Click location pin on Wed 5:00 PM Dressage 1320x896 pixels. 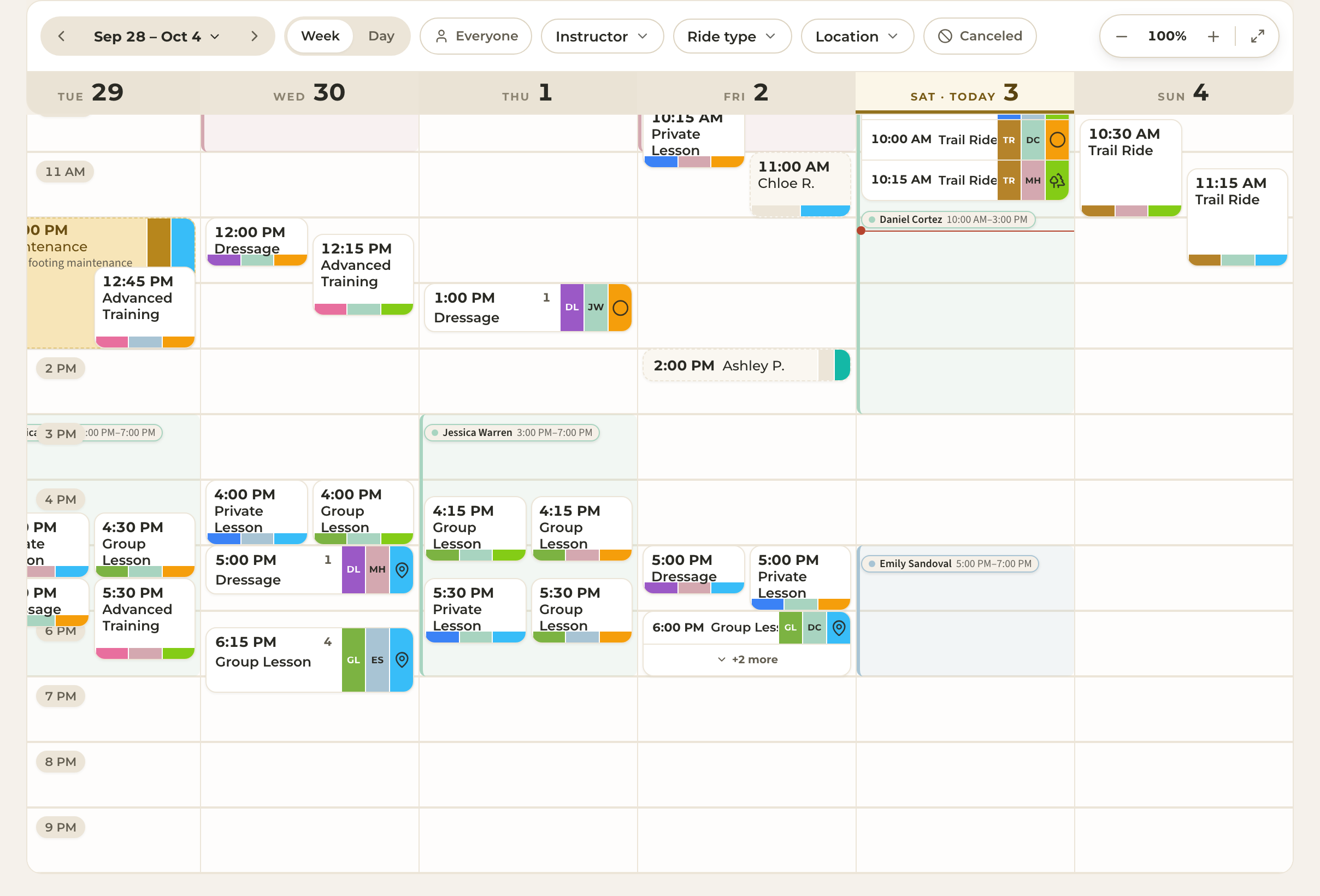(x=402, y=569)
